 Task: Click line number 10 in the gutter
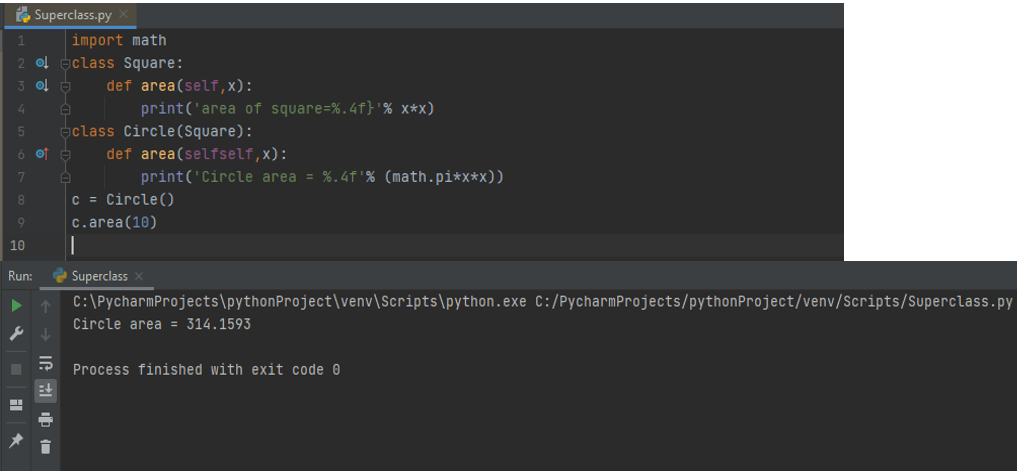(18, 245)
